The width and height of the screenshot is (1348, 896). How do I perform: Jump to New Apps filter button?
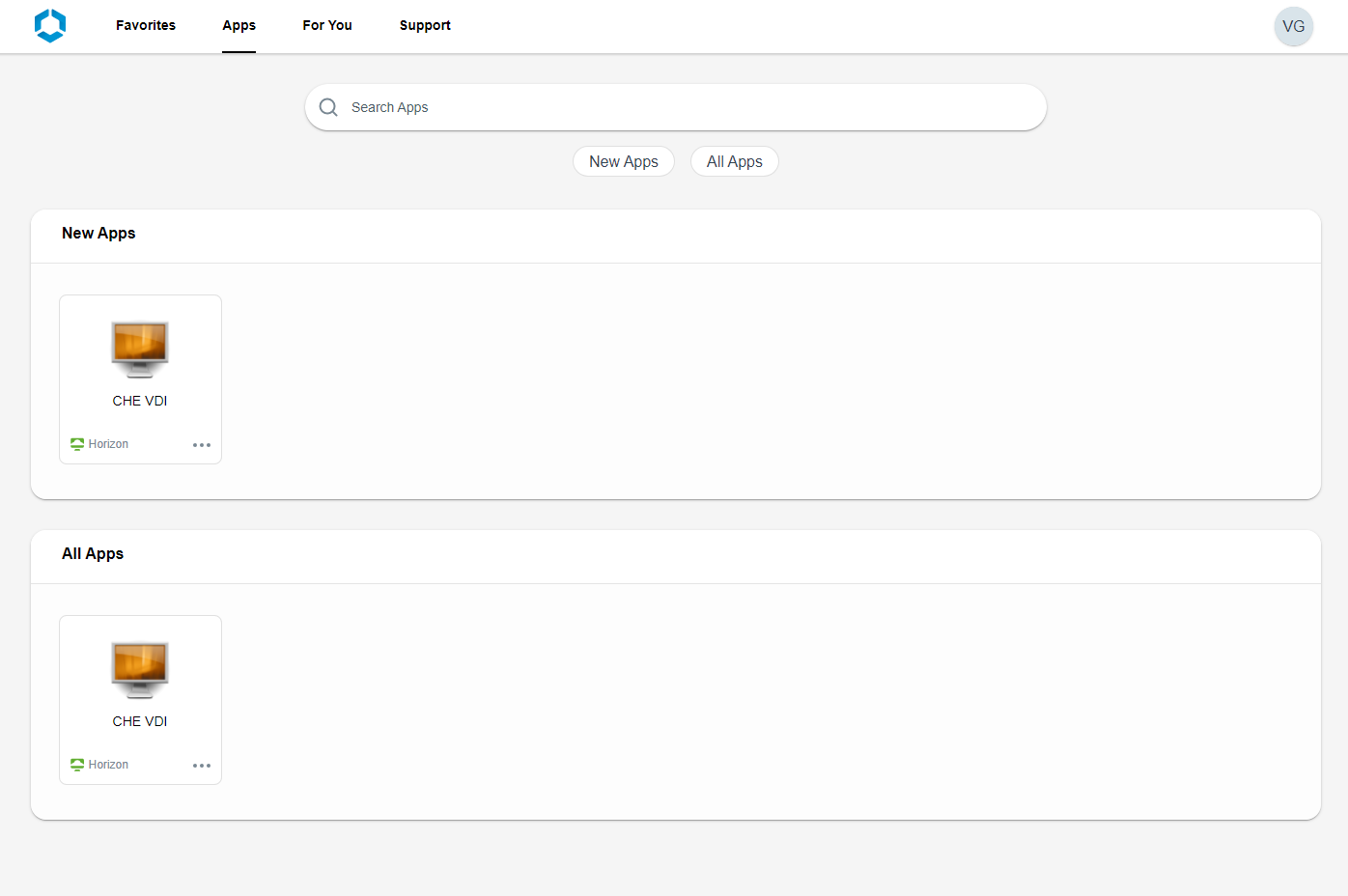point(624,161)
